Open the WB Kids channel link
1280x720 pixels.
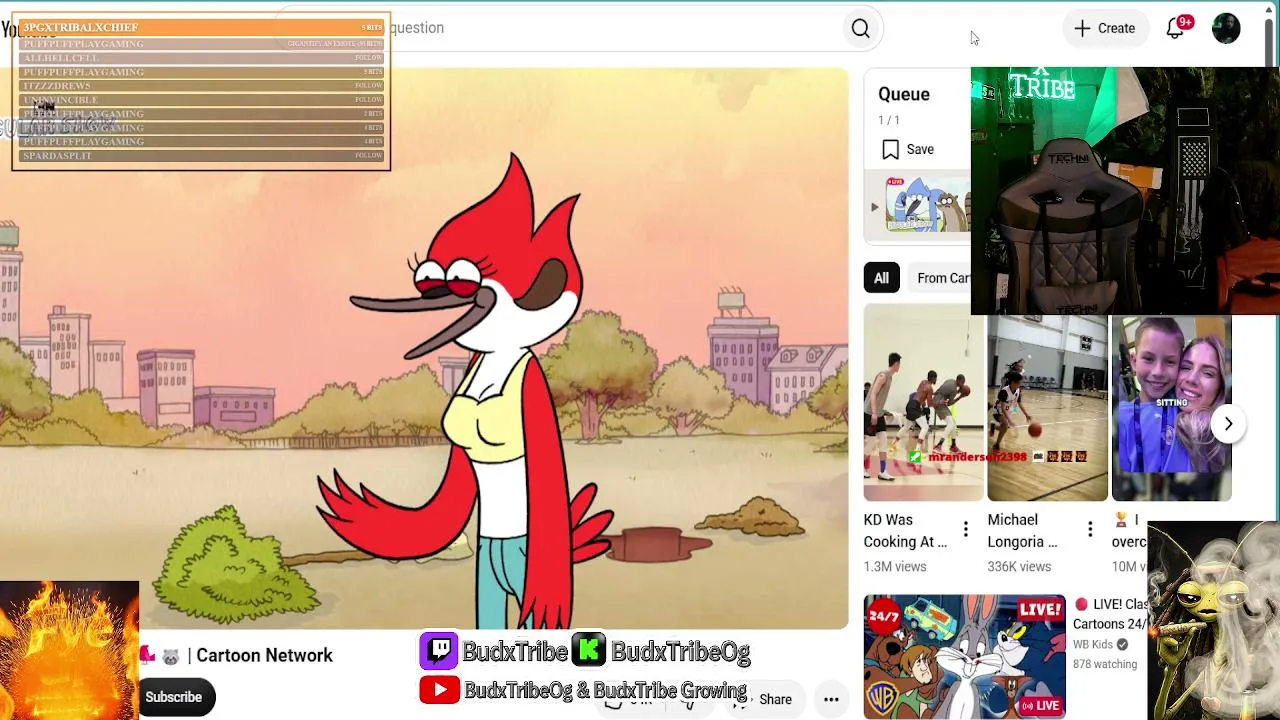(1093, 645)
